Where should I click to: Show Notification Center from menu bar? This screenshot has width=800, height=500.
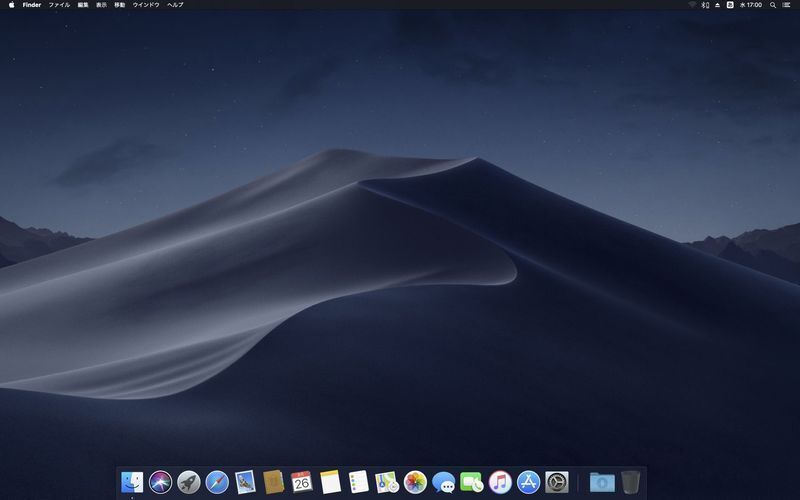point(787,5)
